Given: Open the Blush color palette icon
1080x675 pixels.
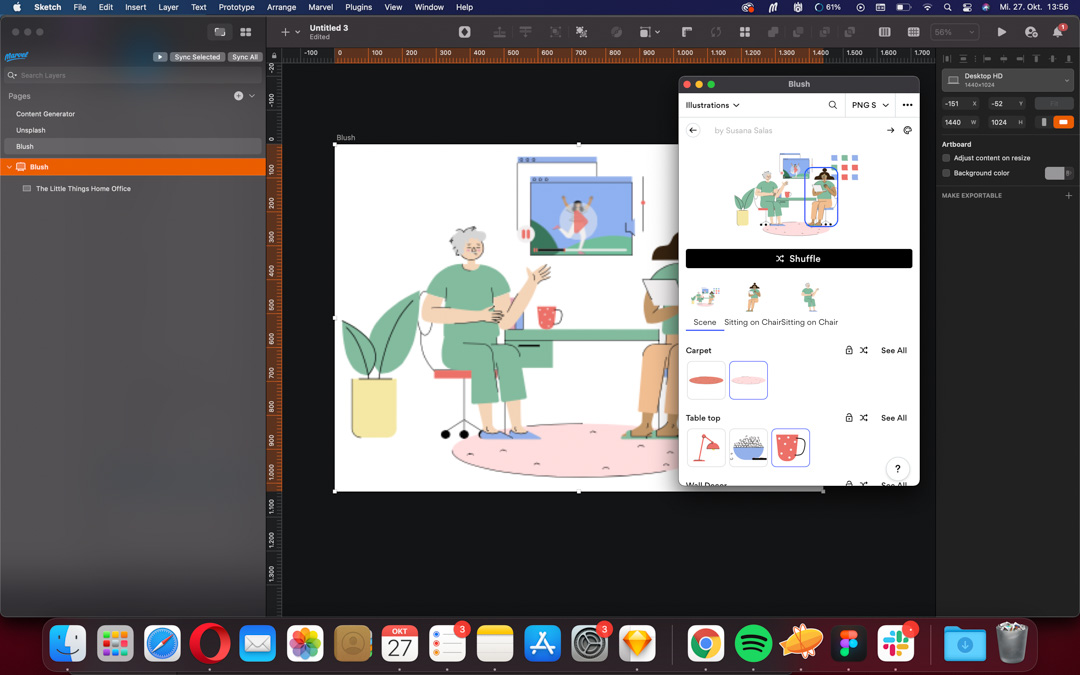Looking at the screenshot, I should 907,130.
